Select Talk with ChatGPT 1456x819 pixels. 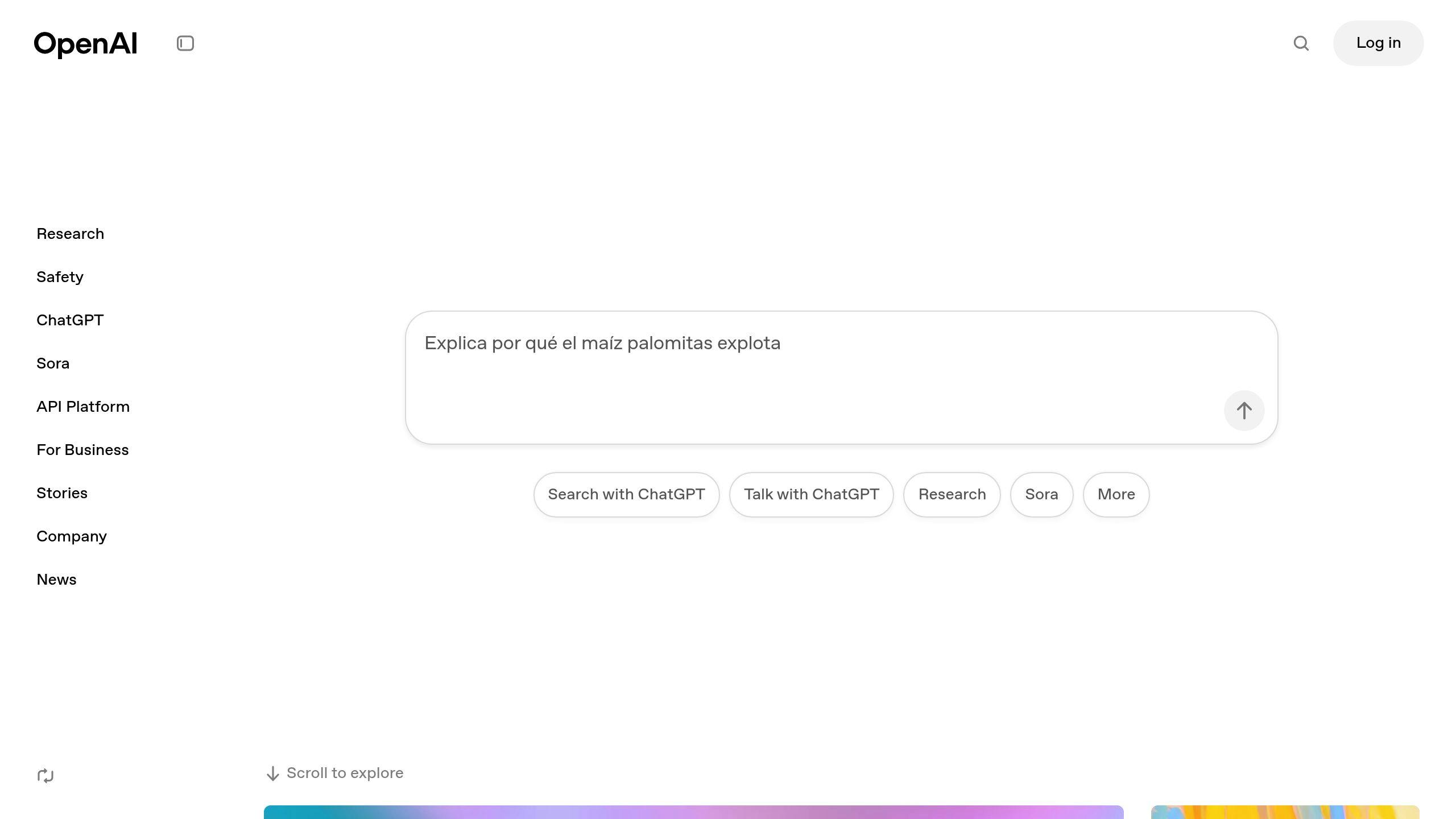[811, 494]
